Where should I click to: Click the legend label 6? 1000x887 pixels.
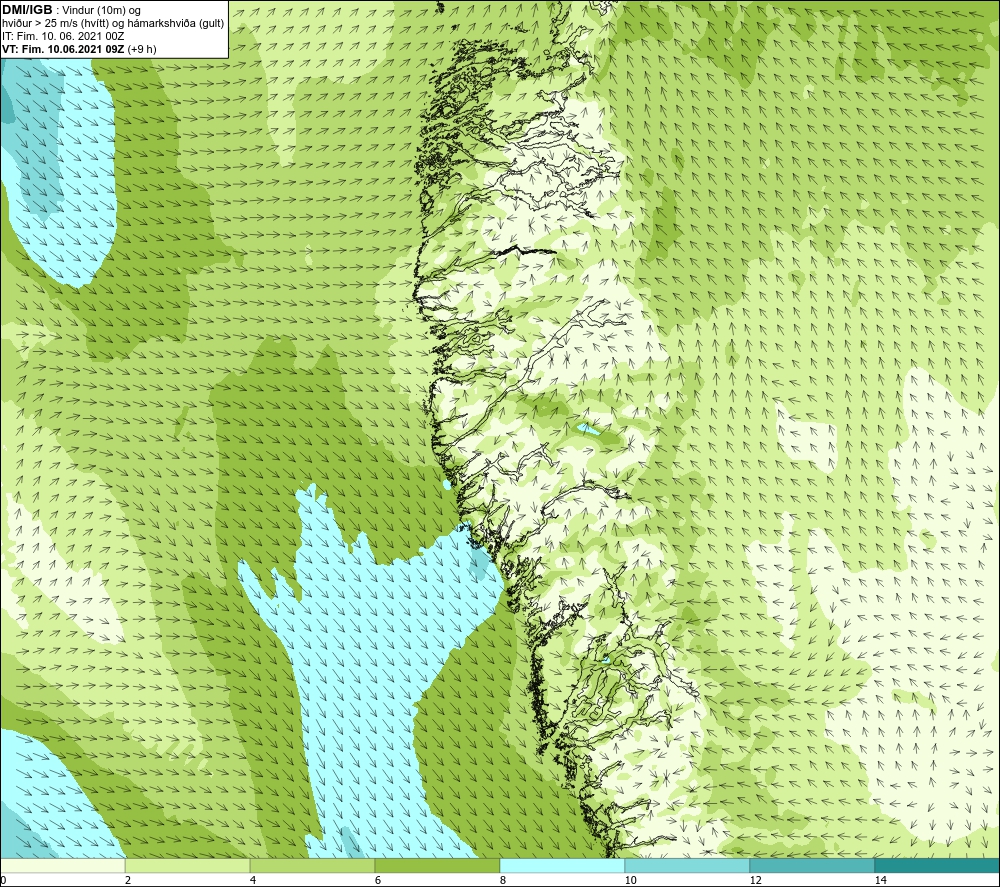tap(378, 880)
